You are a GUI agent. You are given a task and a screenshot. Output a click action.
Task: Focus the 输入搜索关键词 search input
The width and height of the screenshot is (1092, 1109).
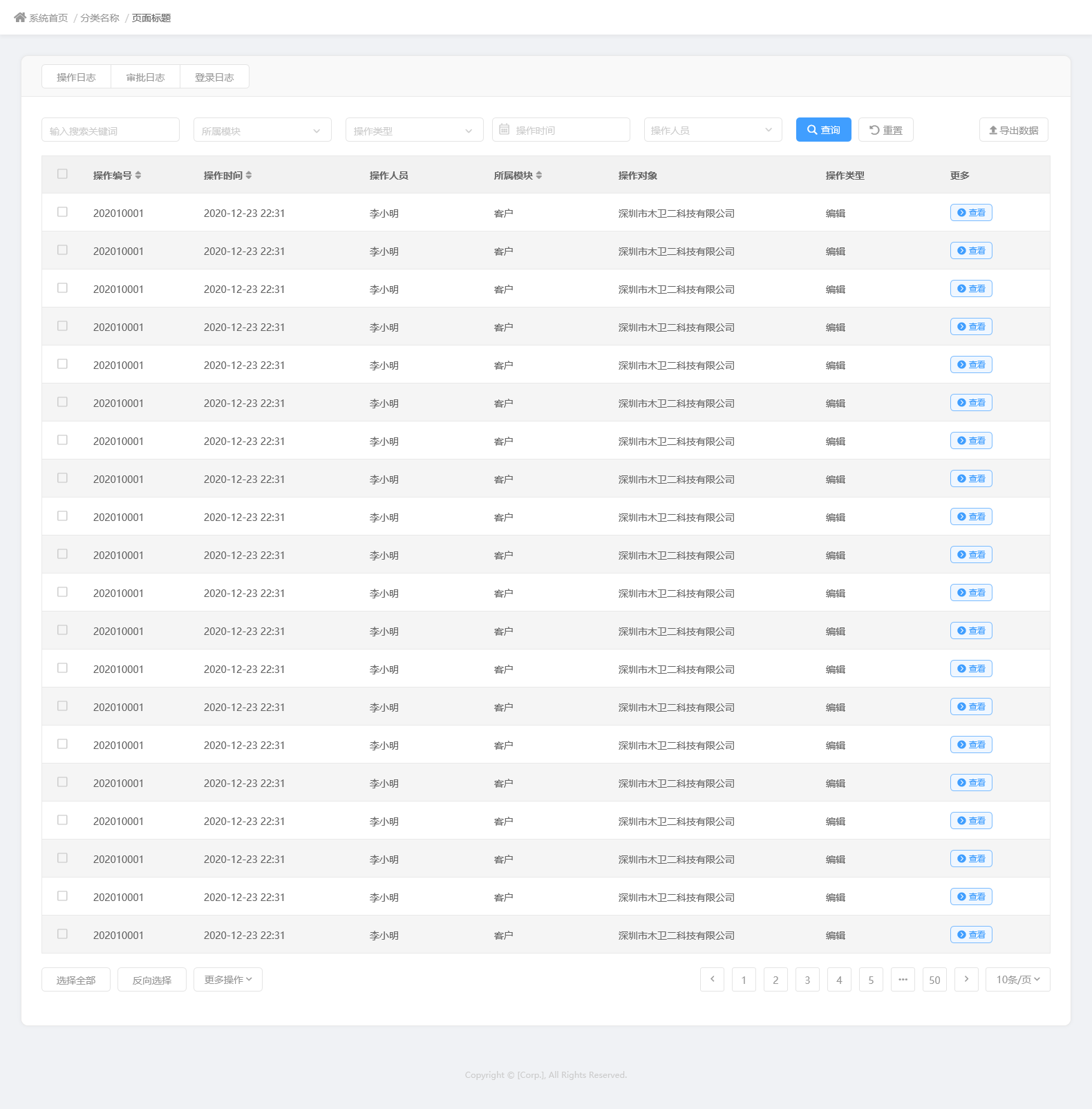(111, 130)
